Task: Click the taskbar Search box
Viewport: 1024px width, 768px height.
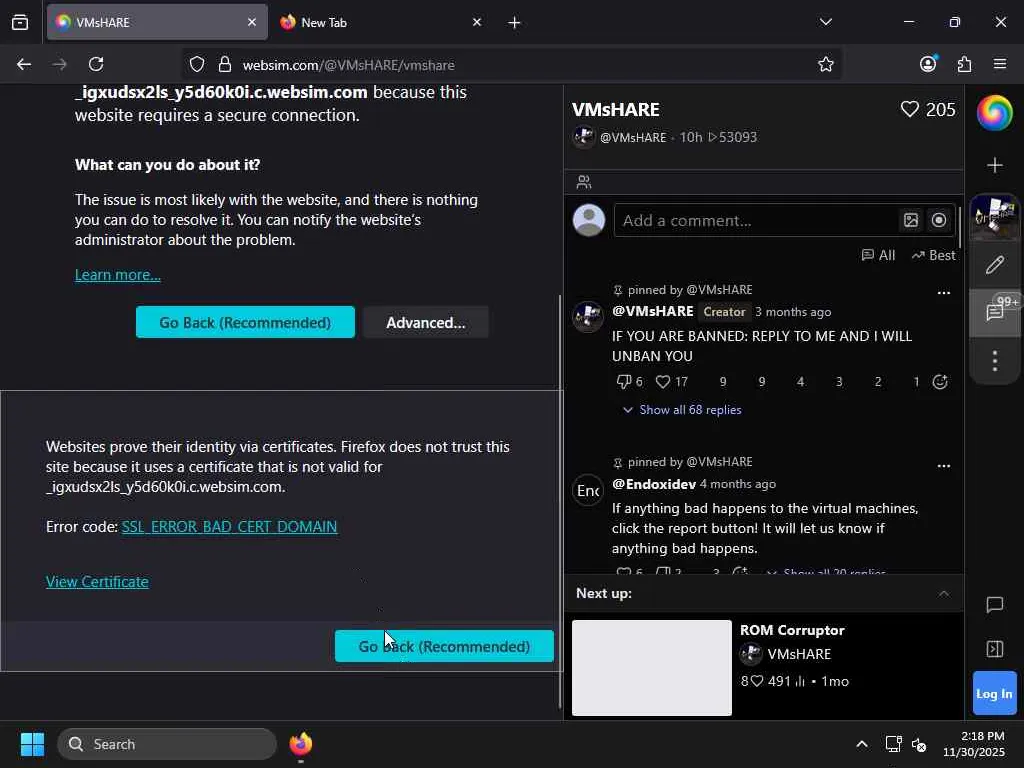Action: click(167, 744)
